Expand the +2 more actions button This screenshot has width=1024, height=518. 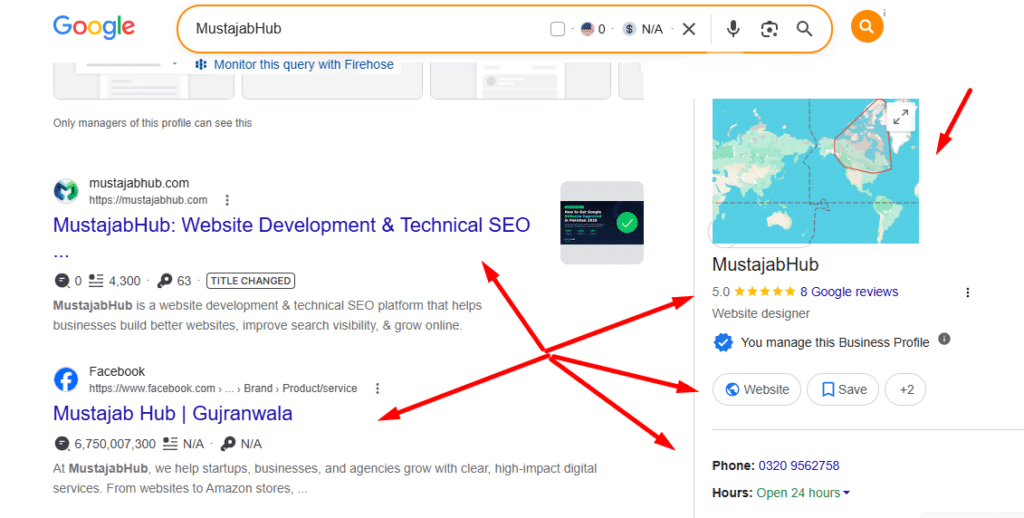(x=906, y=389)
